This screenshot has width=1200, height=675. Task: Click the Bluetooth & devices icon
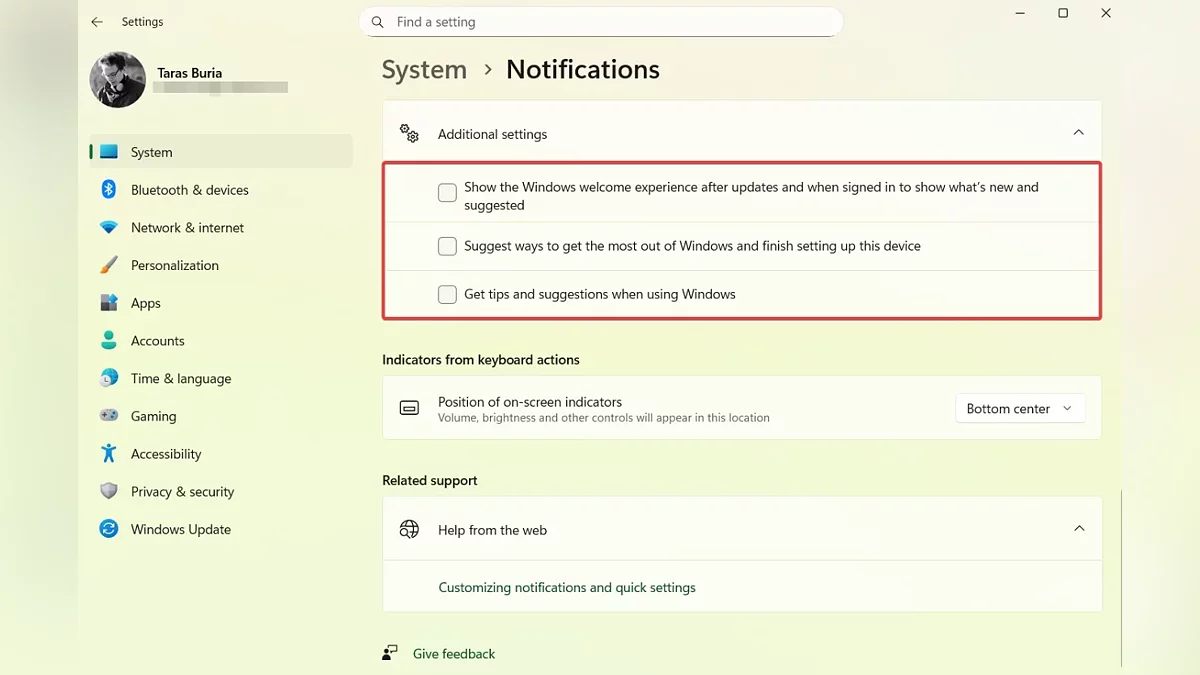pos(109,190)
